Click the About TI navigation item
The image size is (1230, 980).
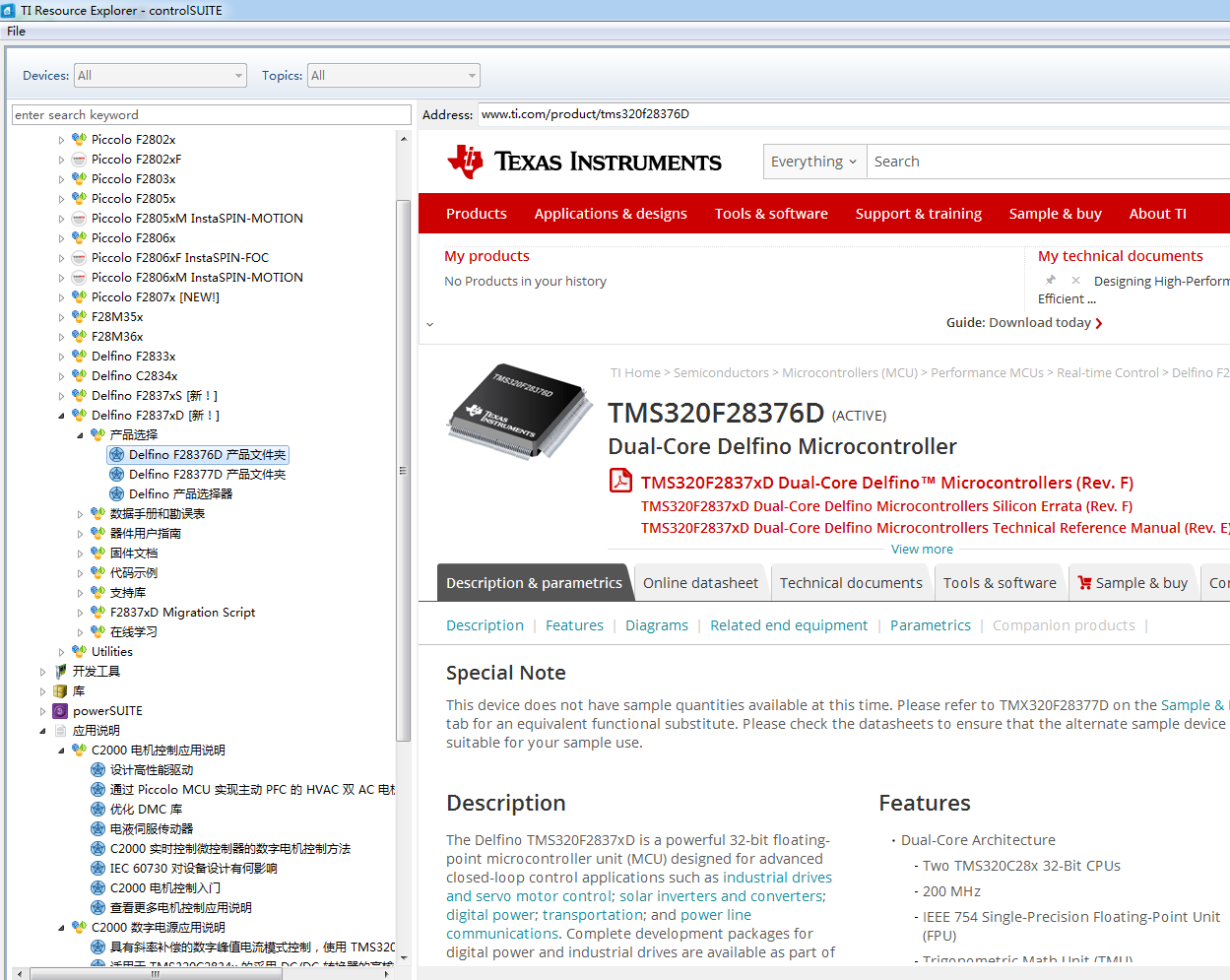[1158, 214]
